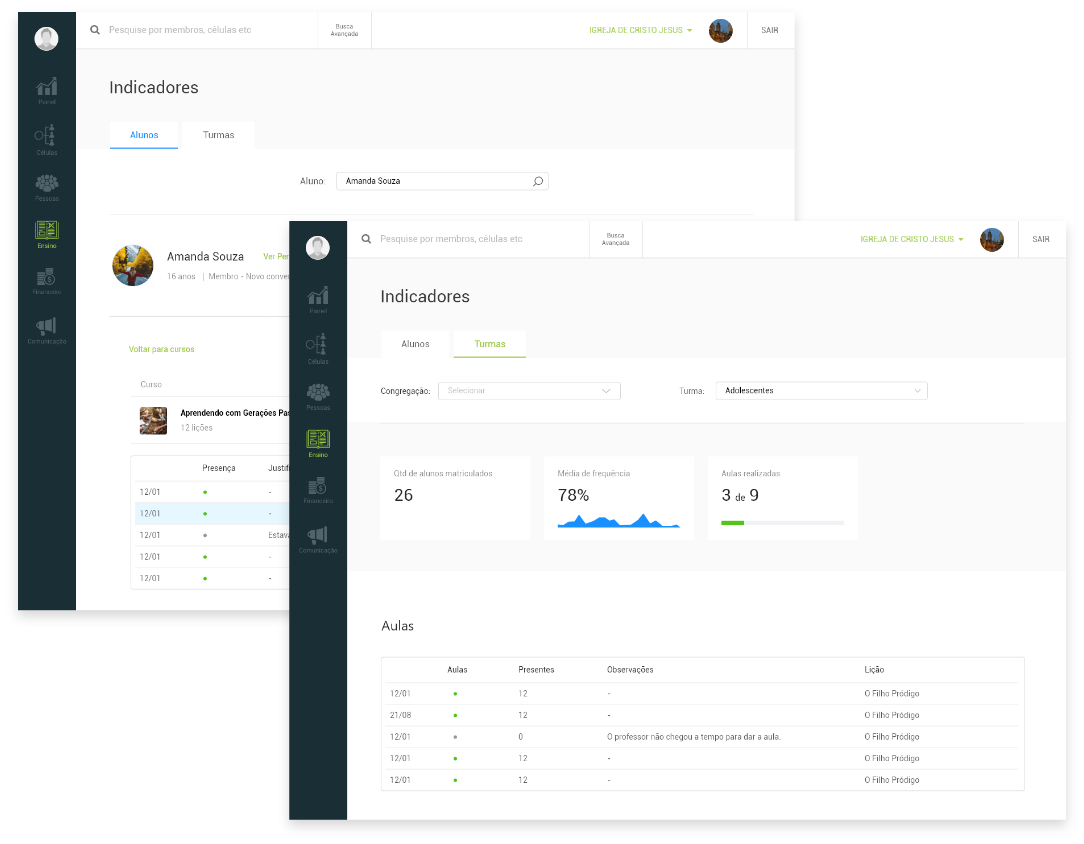
Task: Click Presença column header in back window
Action: pos(218,468)
